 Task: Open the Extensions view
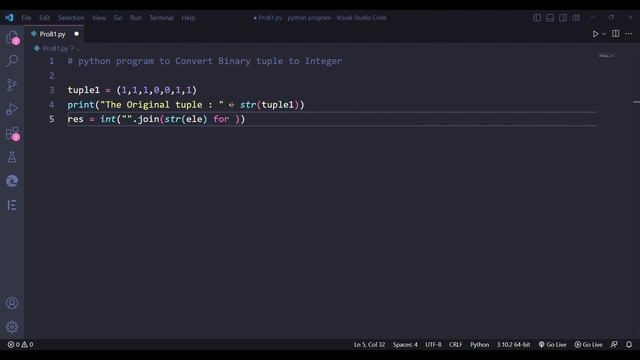pyautogui.click(x=12, y=133)
